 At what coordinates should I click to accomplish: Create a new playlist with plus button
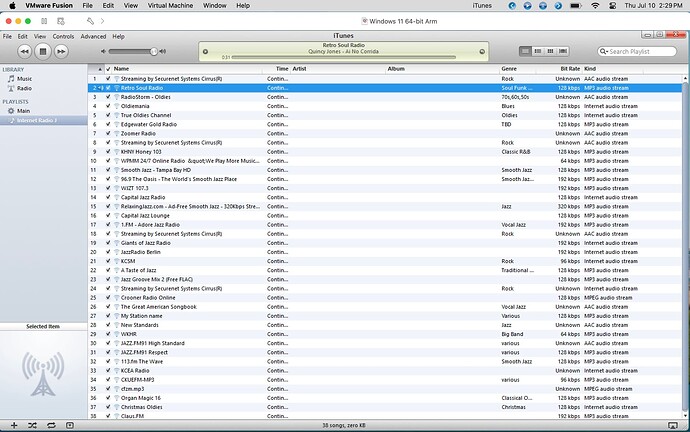point(14,425)
